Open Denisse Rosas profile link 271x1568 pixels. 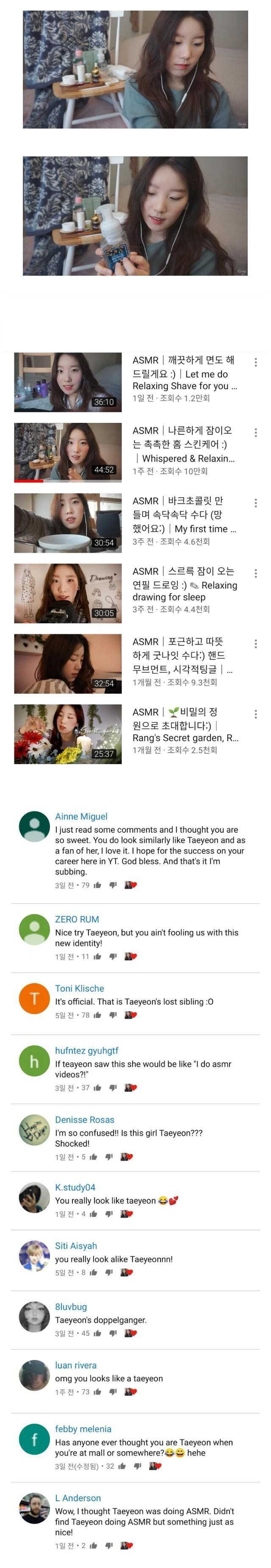(x=85, y=1119)
